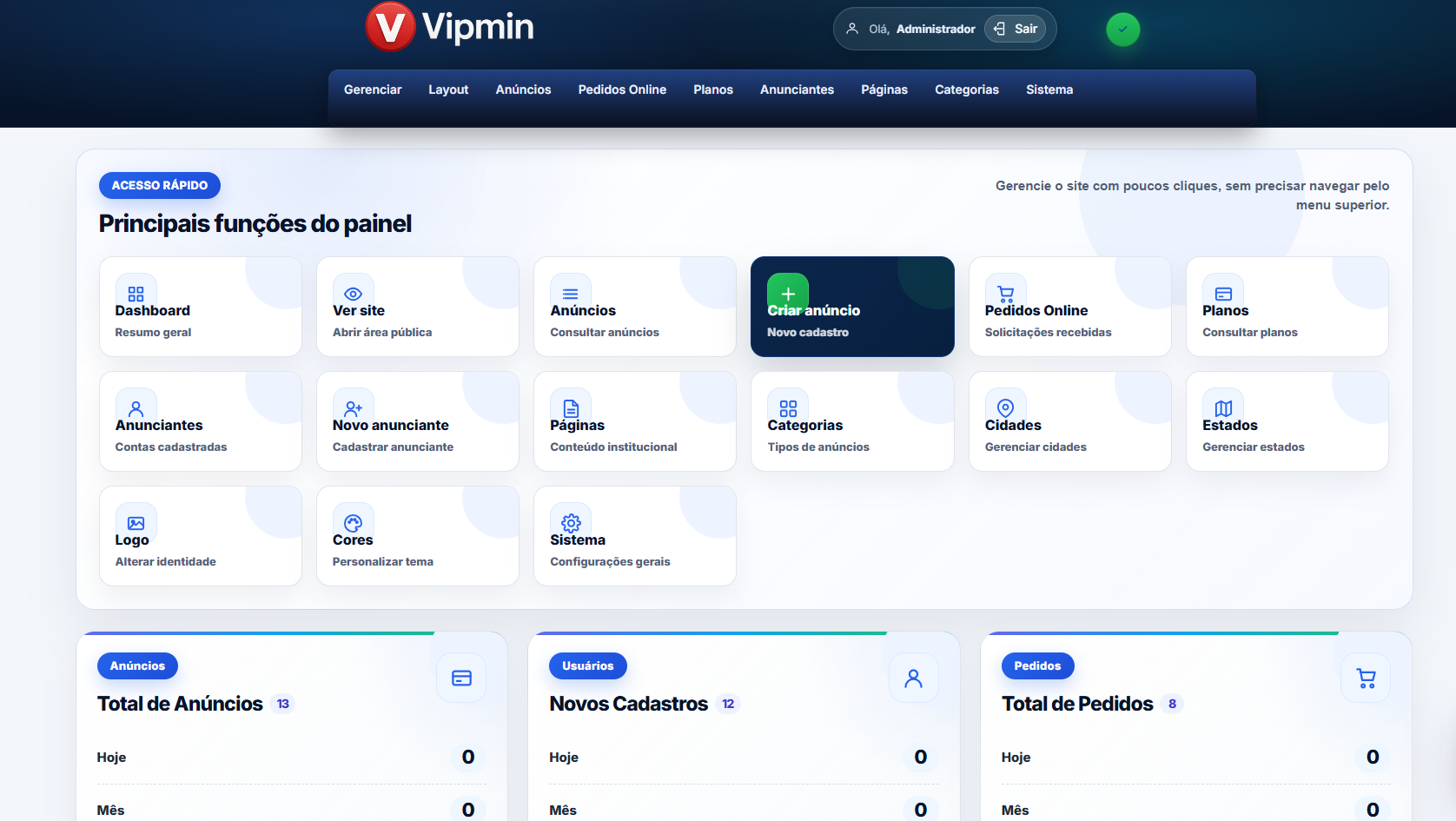1456x821 pixels.
Task: Click the user icon beside Olá, Administrador
Action: pos(852,29)
